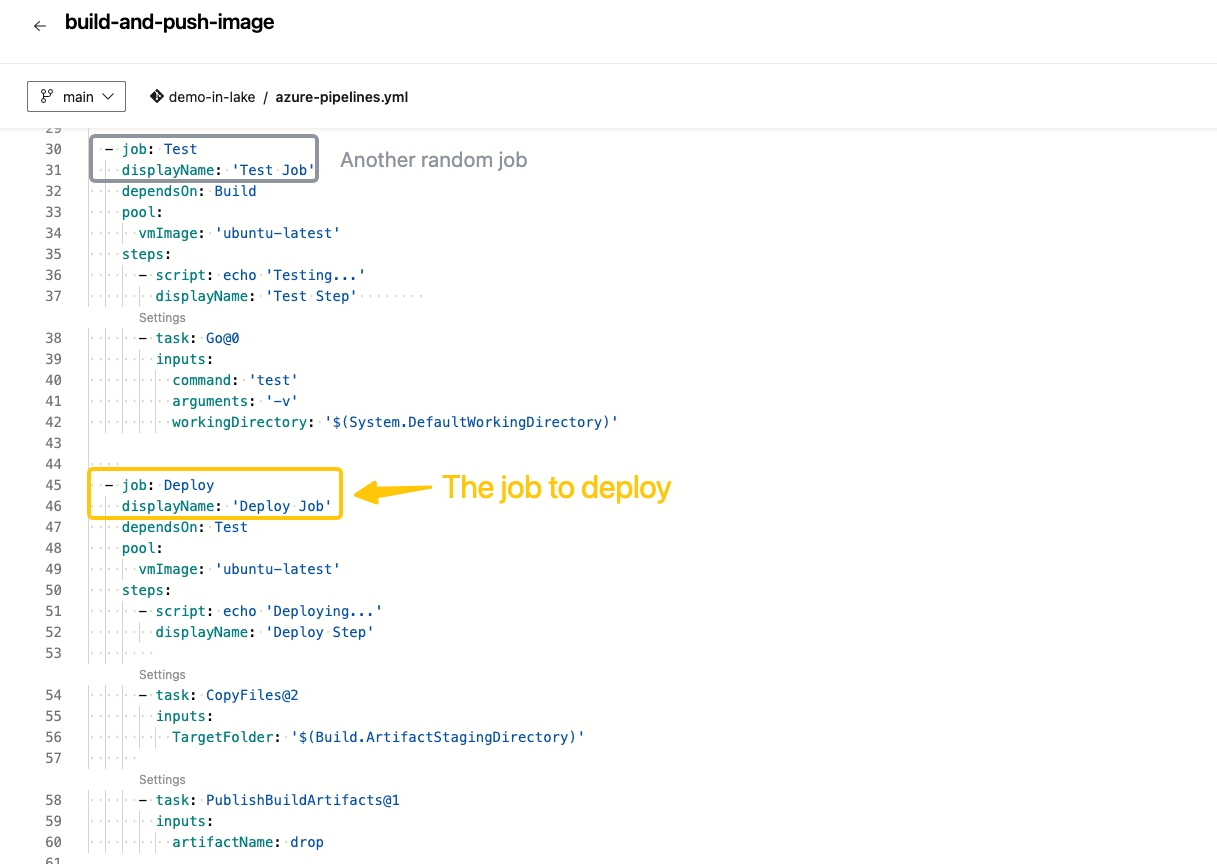Click line number 30 beside 'job: Test'
1217x864 pixels.
(x=53, y=148)
